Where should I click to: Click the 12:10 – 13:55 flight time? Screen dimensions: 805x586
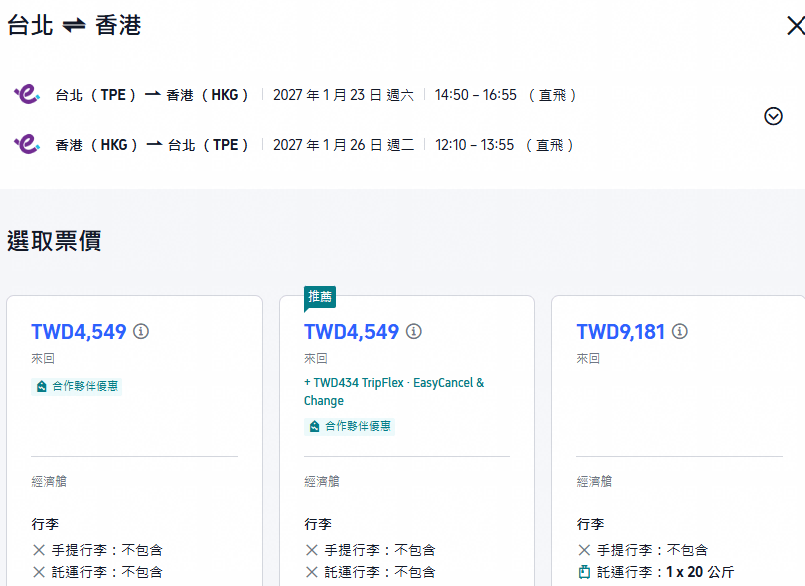(x=474, y=145)
